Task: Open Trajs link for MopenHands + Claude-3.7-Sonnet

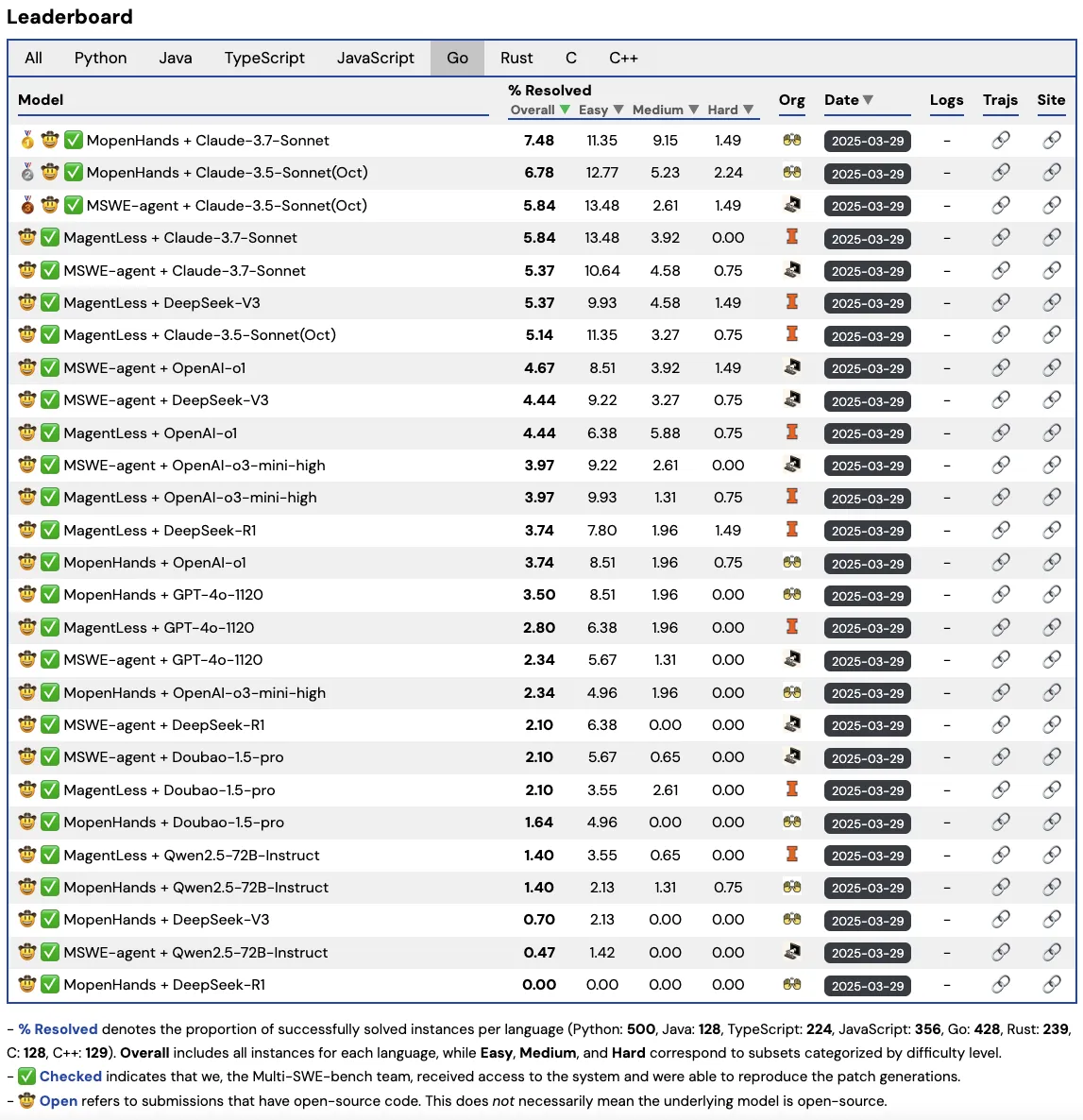Action: 1000,140
